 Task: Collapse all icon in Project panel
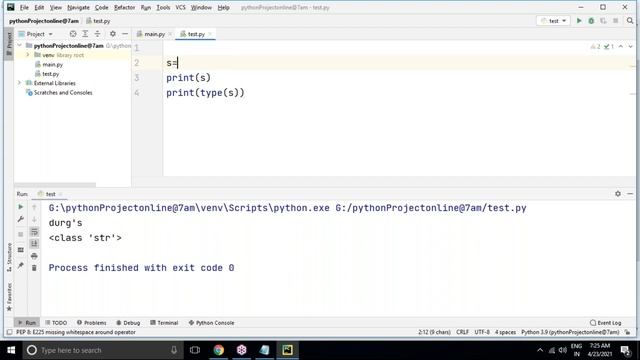click(x=97, y=34)
